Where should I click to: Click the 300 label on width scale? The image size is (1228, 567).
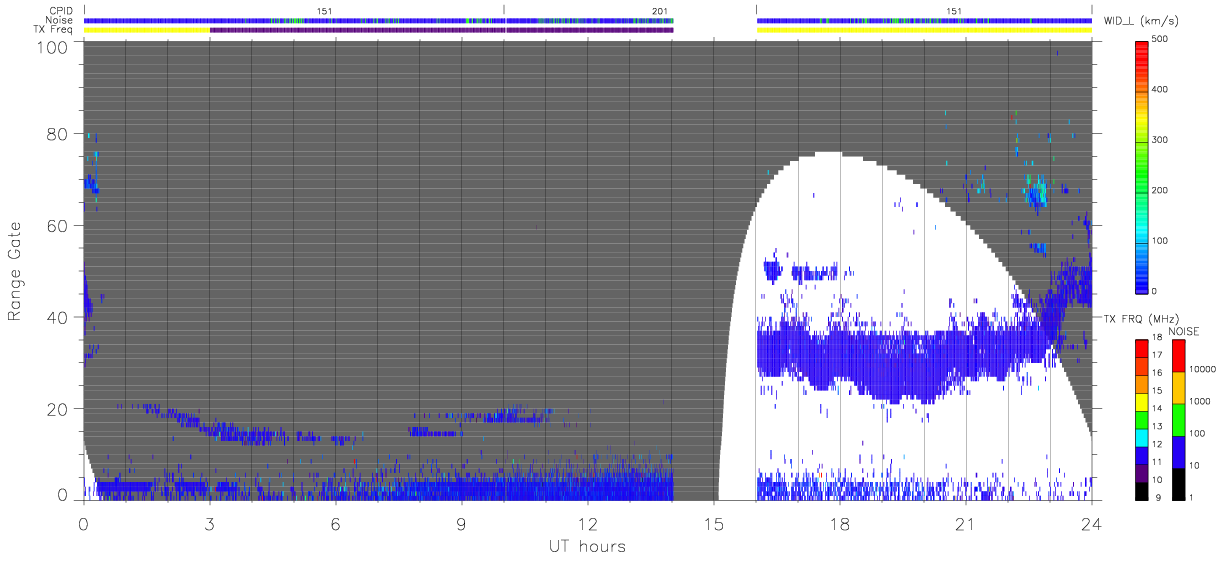(1162, 140)
